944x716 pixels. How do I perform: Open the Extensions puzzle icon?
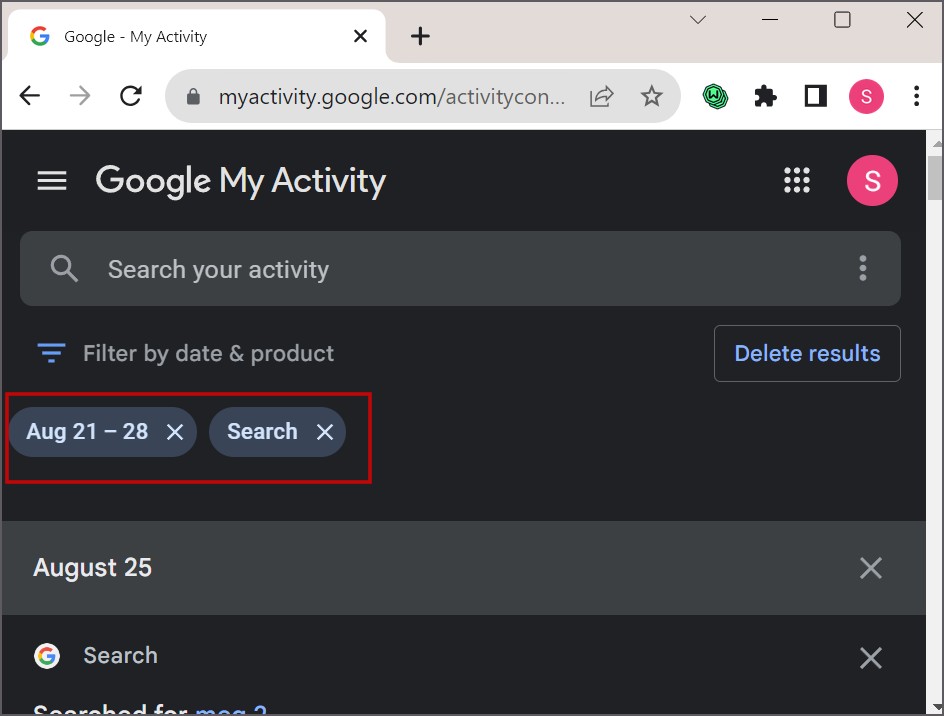coord(765,96)
